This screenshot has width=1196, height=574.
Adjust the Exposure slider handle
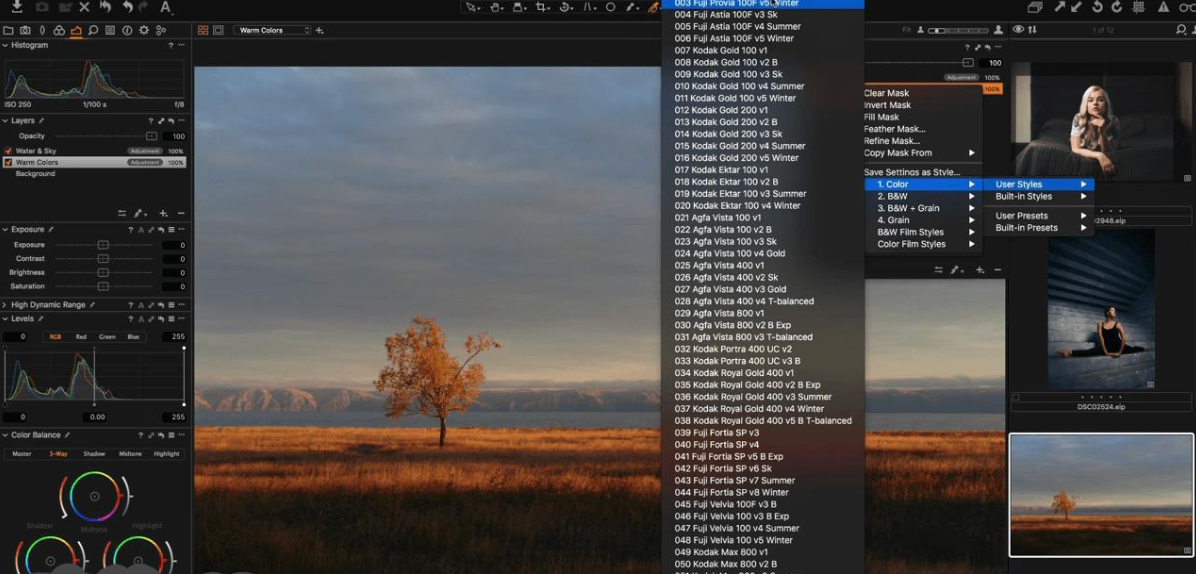(x=103, y=245)
